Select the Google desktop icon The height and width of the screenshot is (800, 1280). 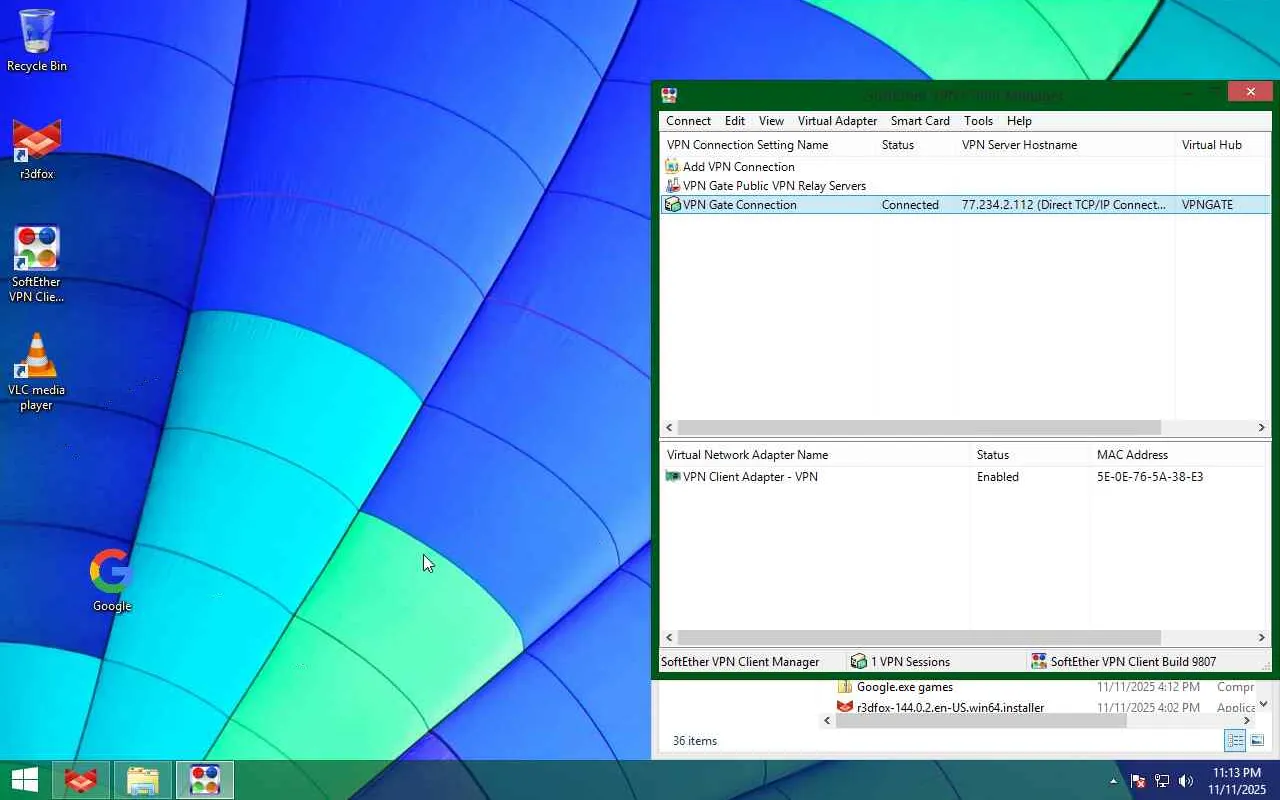pyautogui.click(x=112, y=580)
